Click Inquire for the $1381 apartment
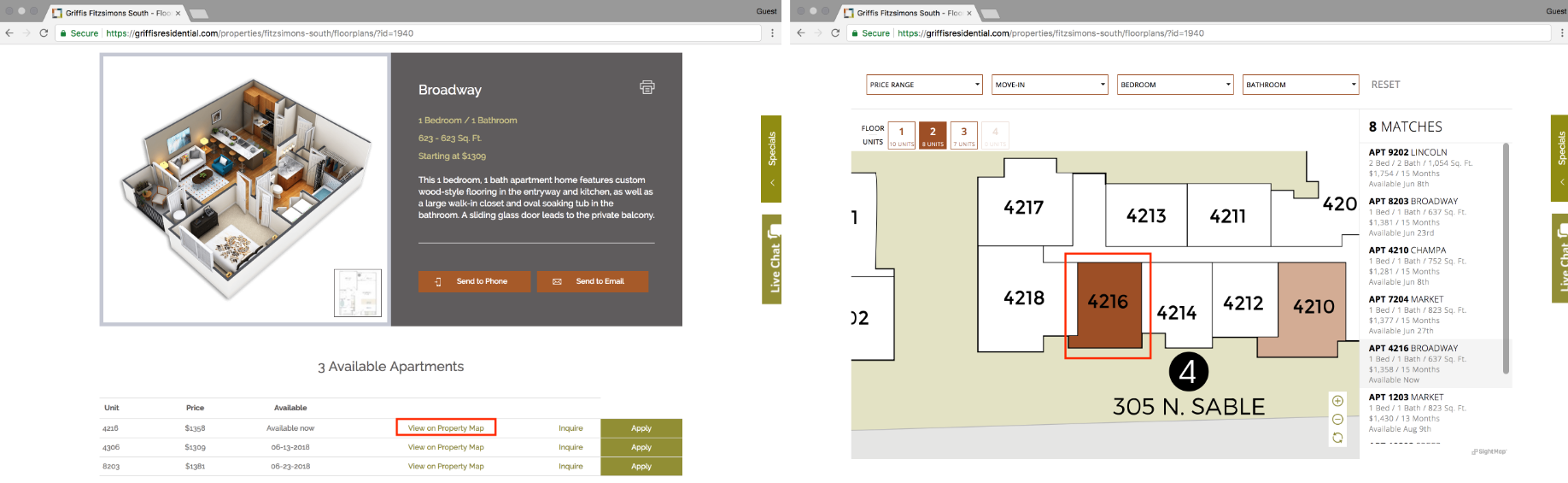 [570, 466]
